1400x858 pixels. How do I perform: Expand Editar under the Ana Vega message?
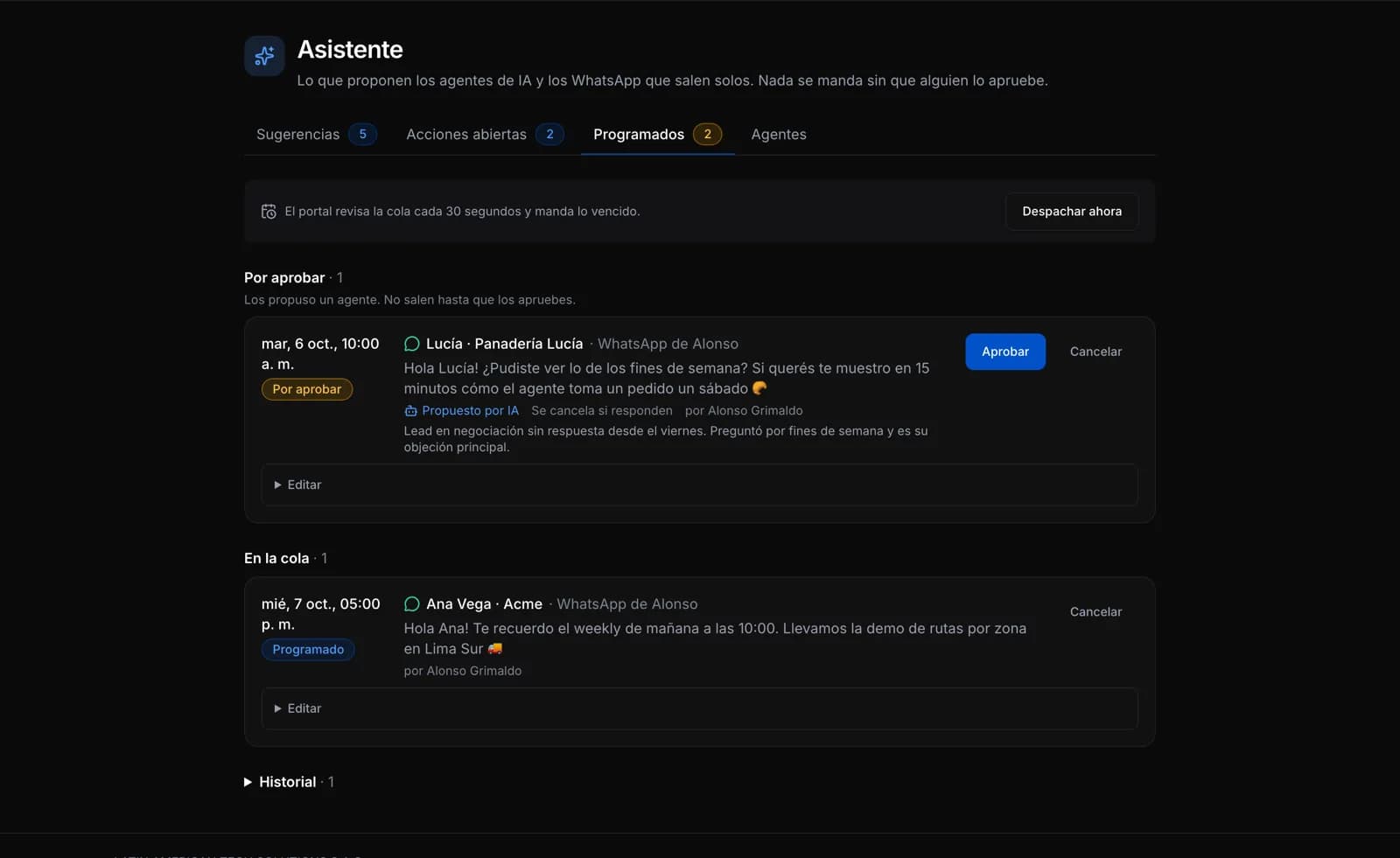click(x=699, y=708)
